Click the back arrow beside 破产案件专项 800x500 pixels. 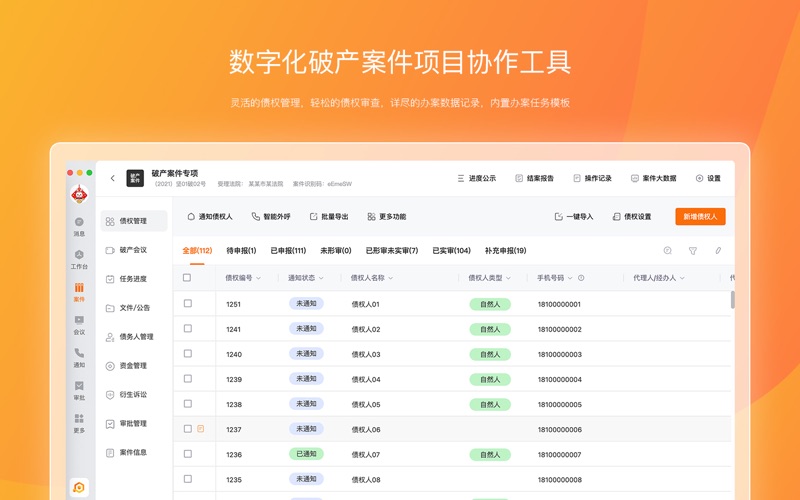[x=112, y=178]
